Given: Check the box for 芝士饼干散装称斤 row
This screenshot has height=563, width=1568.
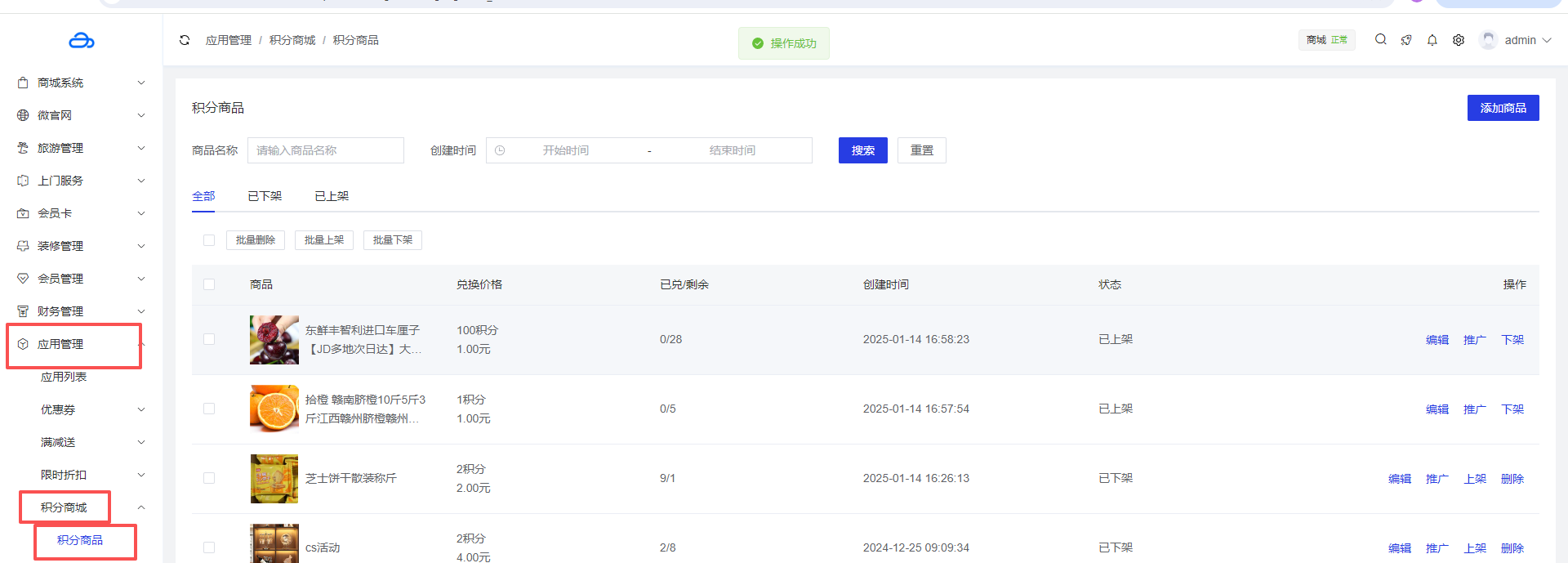Looking at the screenshot, I should (209, 478).
